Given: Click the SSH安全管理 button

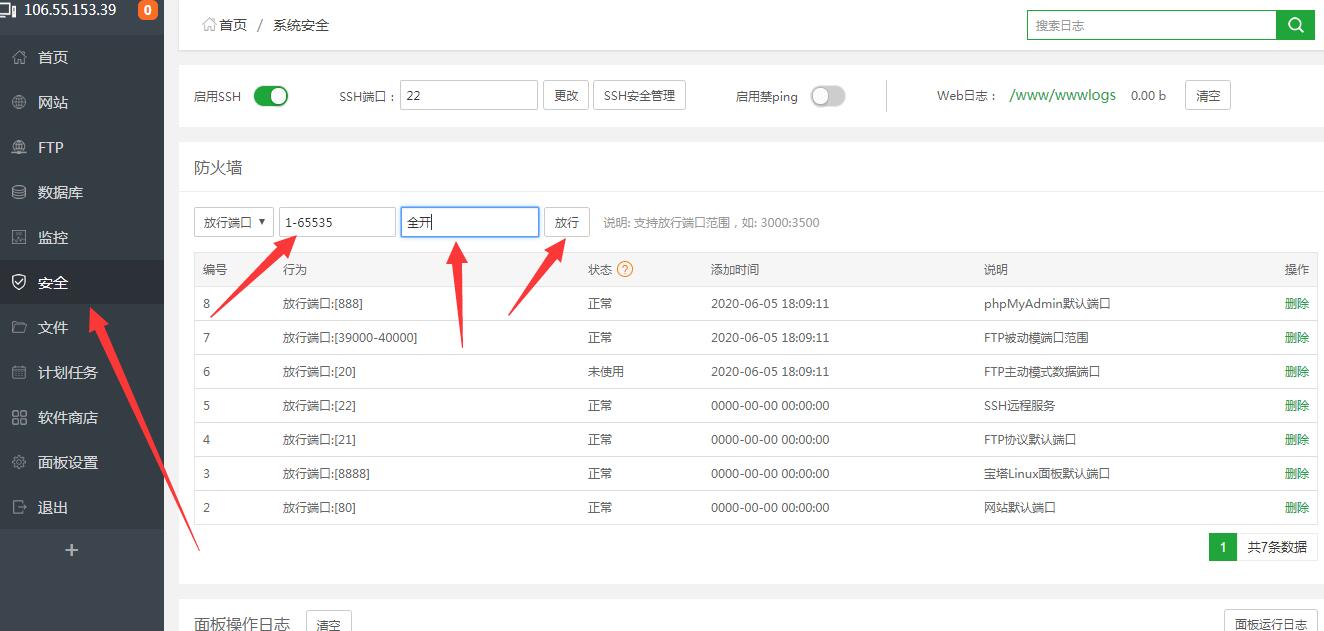Looking at the screenshot, I should (x=639, y=96).
